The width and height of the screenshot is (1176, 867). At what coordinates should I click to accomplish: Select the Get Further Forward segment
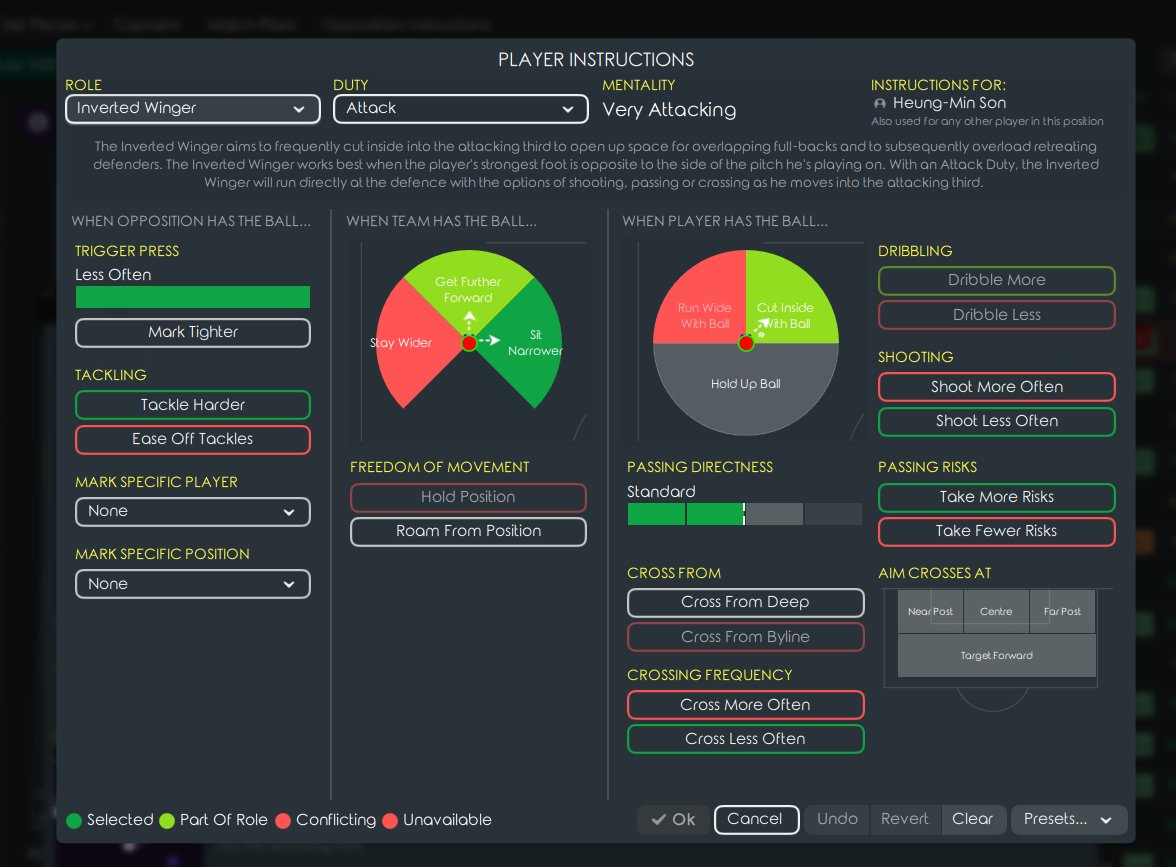(469, 289)
